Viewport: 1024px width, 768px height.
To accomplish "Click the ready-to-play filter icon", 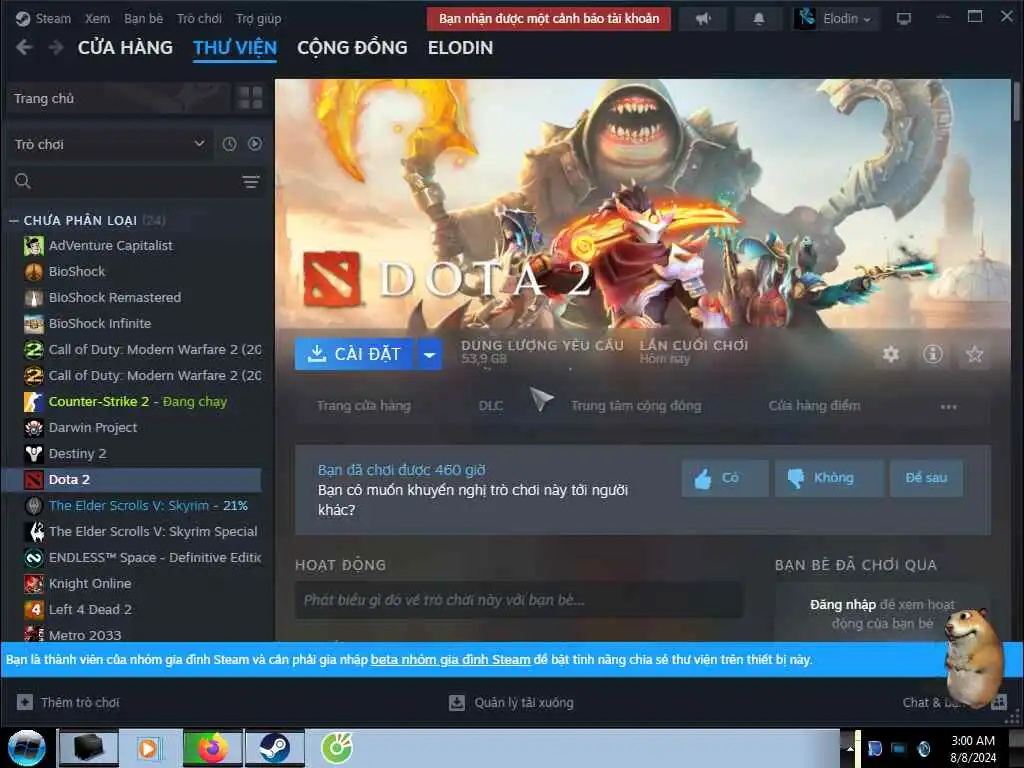I will click(x=255, y=144).
